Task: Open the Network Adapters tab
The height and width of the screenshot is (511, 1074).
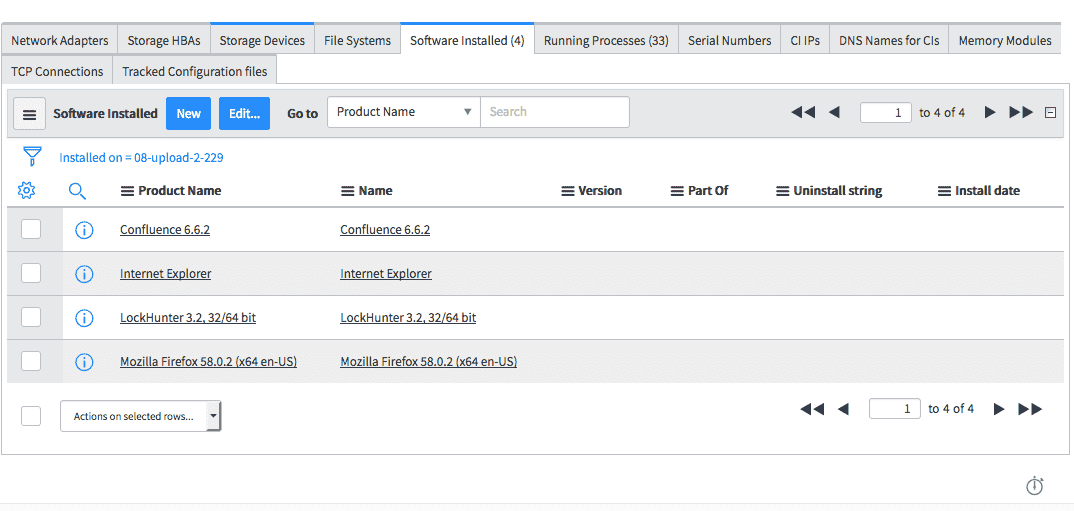Action: 60,41
